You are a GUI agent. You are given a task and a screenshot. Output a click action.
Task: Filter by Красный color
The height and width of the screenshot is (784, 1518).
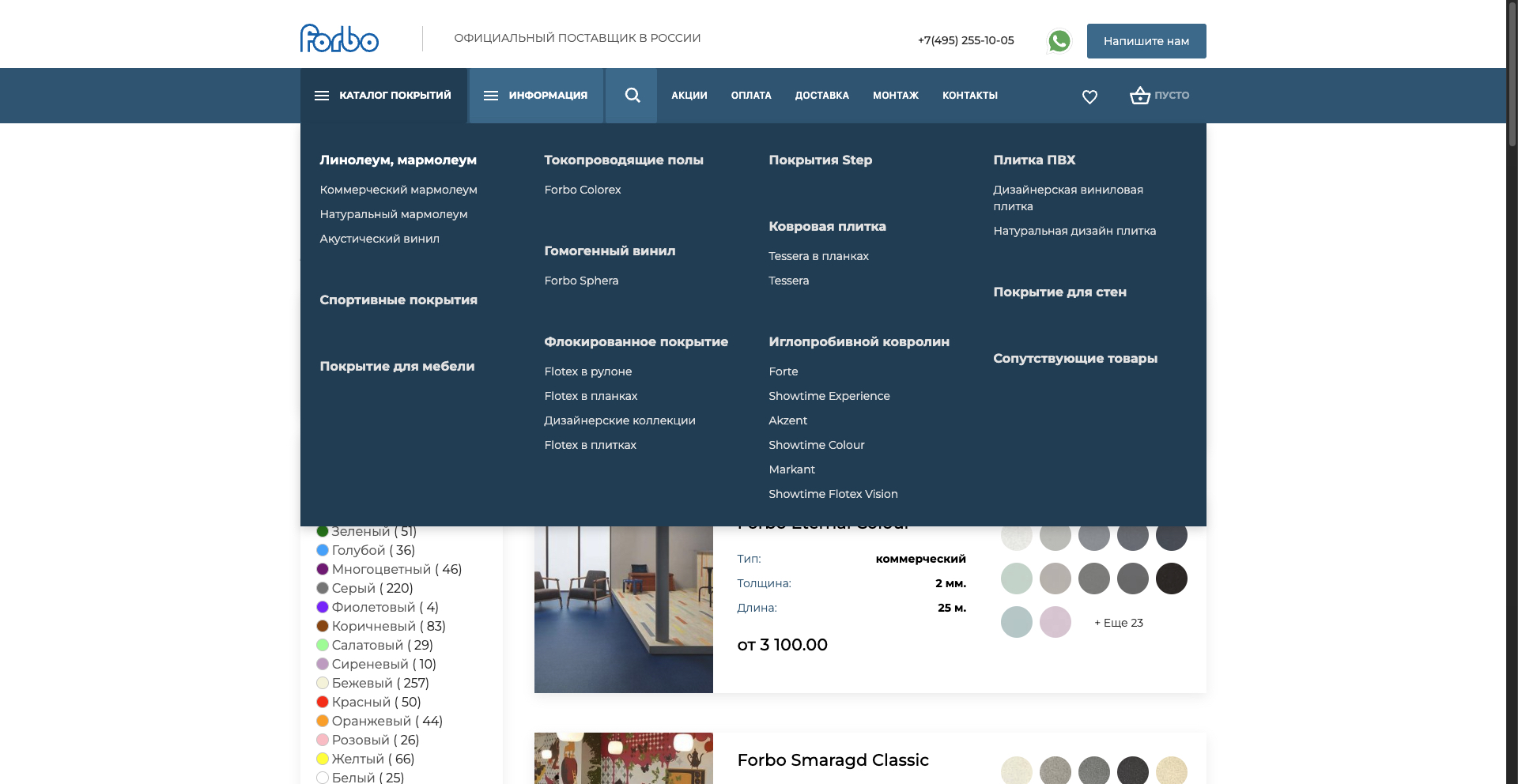click(368, 702)
